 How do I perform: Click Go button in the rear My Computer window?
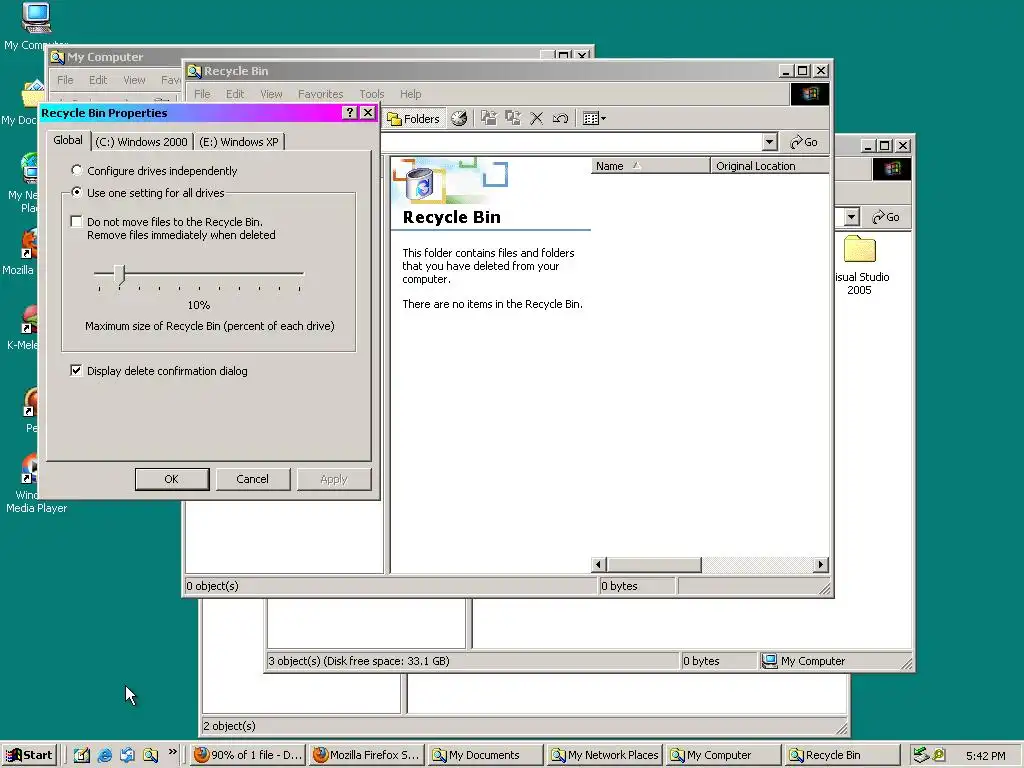click(x=886, y=217)
